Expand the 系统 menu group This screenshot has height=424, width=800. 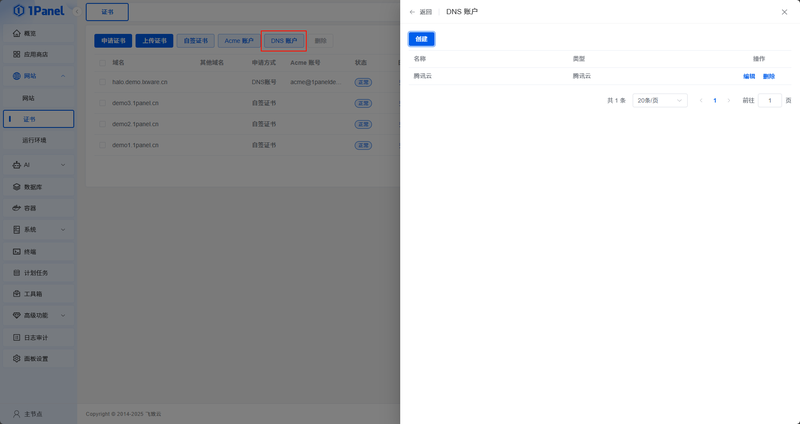63,230
